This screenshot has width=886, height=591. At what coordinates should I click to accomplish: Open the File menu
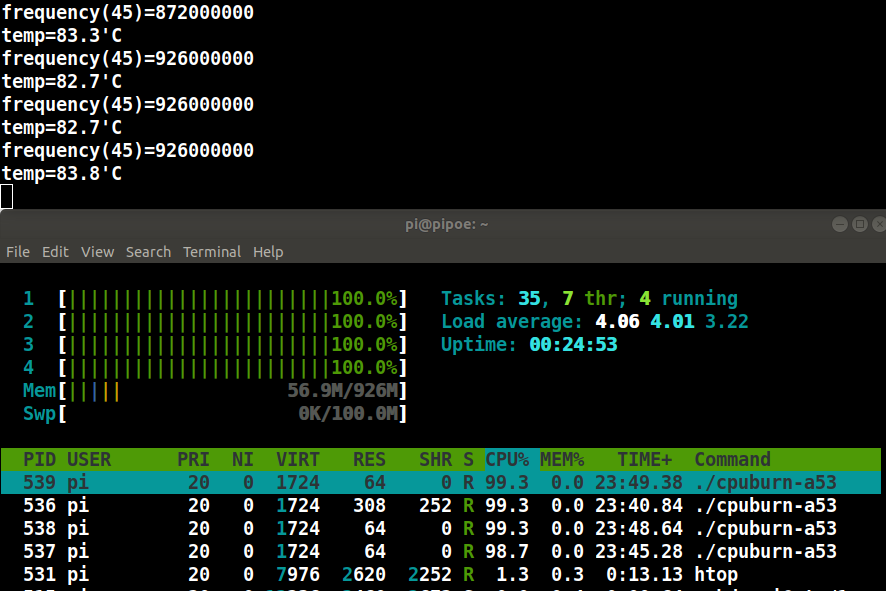17,252
